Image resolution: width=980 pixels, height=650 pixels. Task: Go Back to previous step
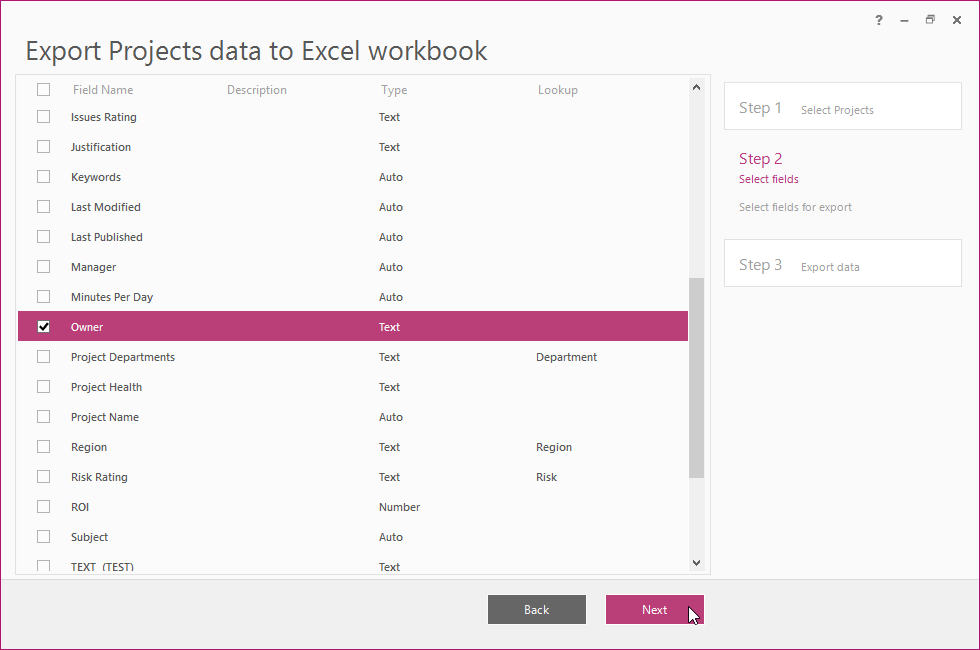[537, 610]
